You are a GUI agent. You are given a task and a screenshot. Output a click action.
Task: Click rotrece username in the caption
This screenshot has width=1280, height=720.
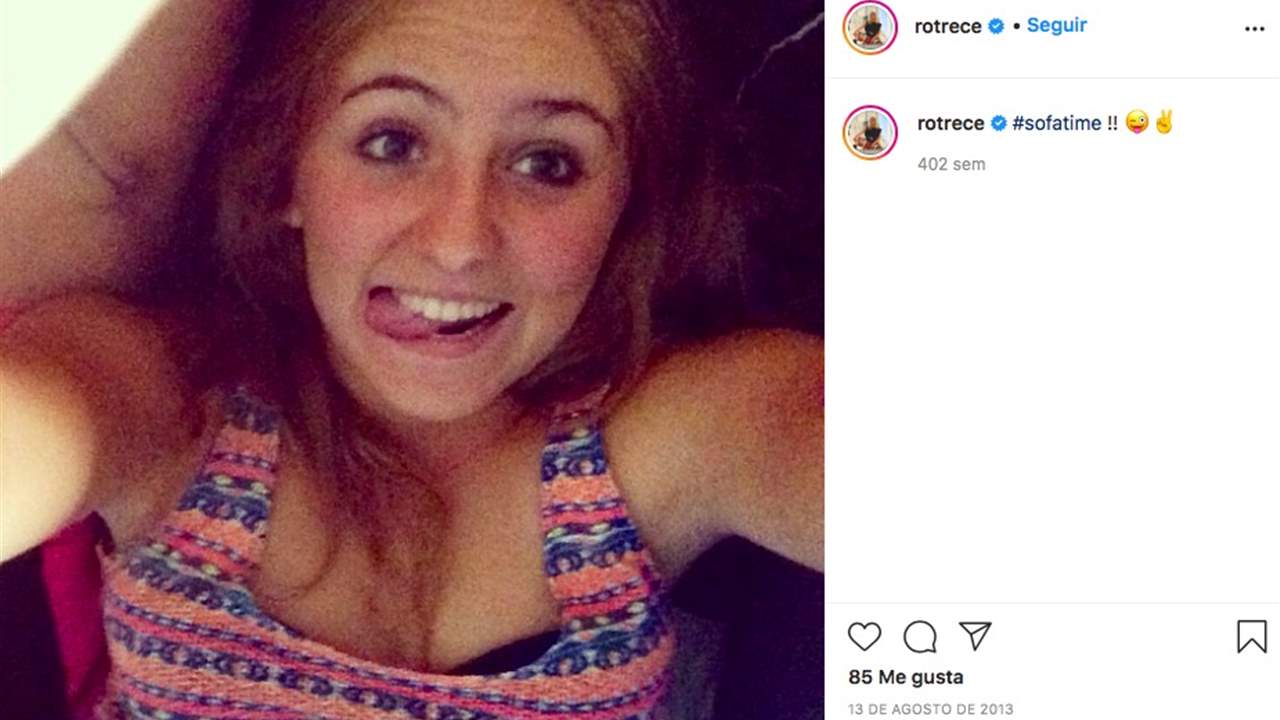[951, 123]
